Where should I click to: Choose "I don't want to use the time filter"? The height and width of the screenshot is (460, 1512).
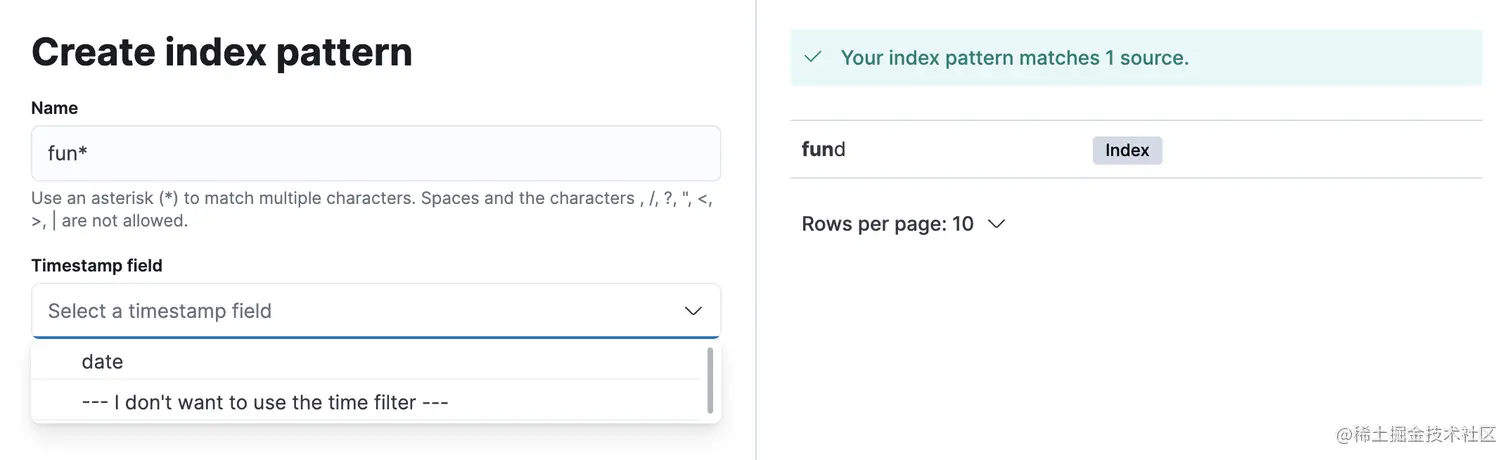coord(265,402)
